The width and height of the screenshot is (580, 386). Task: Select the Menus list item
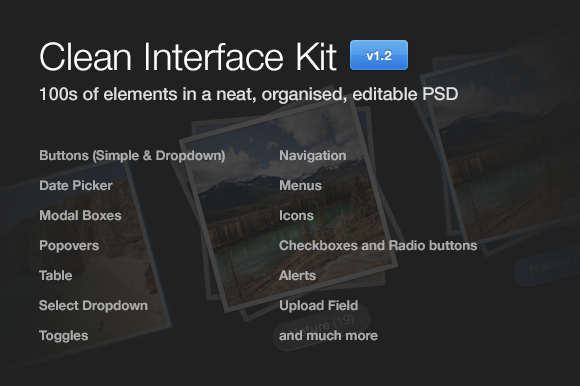pyautogui.click(x=300, y=186)
